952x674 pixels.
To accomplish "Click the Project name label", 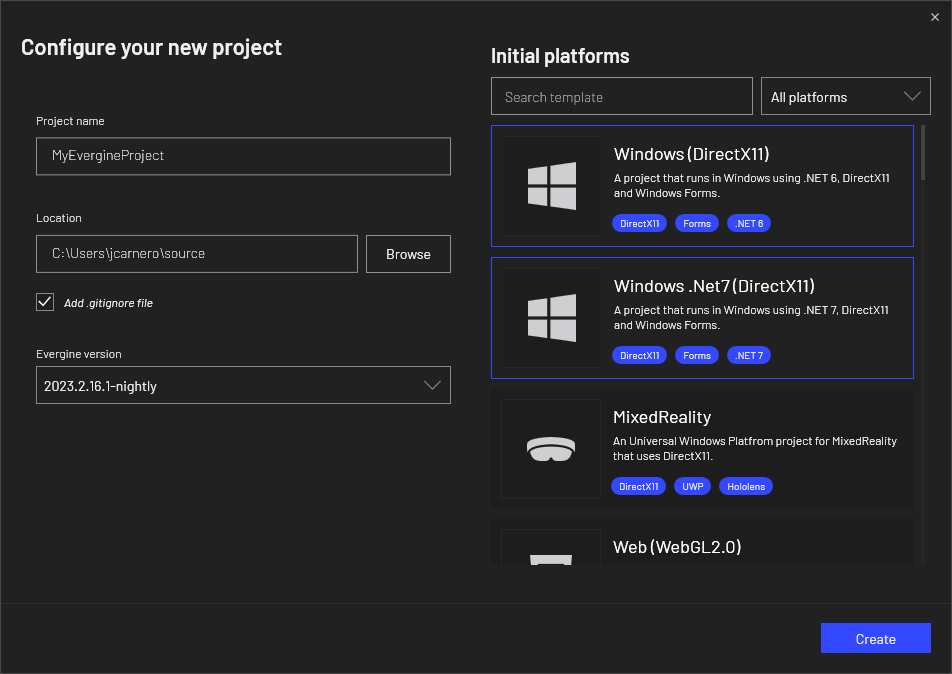I will coord(70,121).
